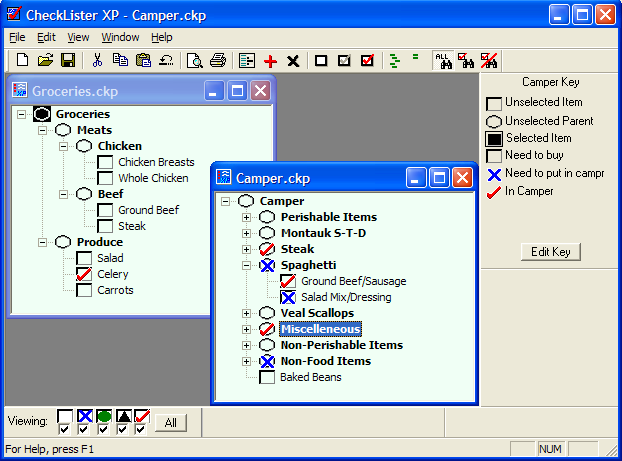The image size is (622, 461).
Task: Print using the printer icon
Action: coord(218,60)
